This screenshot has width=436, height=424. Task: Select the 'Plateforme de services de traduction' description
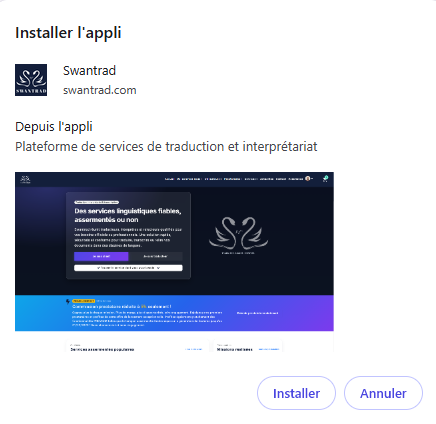coord(166,147)
